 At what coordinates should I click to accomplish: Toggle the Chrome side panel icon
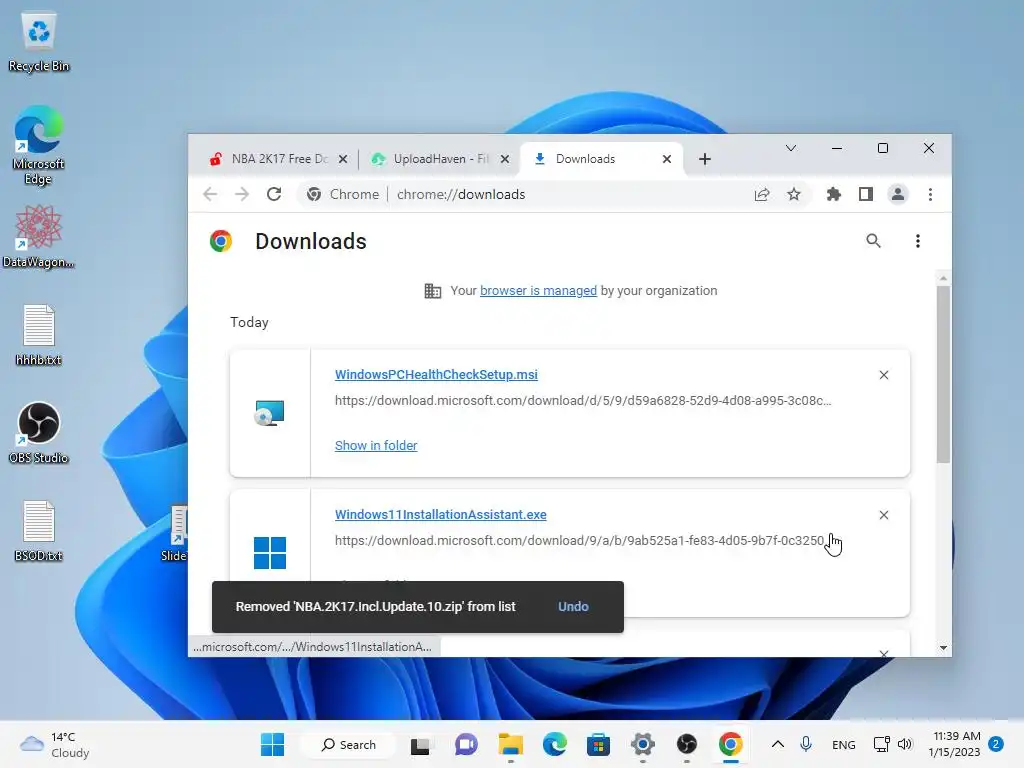click(866, 194)
